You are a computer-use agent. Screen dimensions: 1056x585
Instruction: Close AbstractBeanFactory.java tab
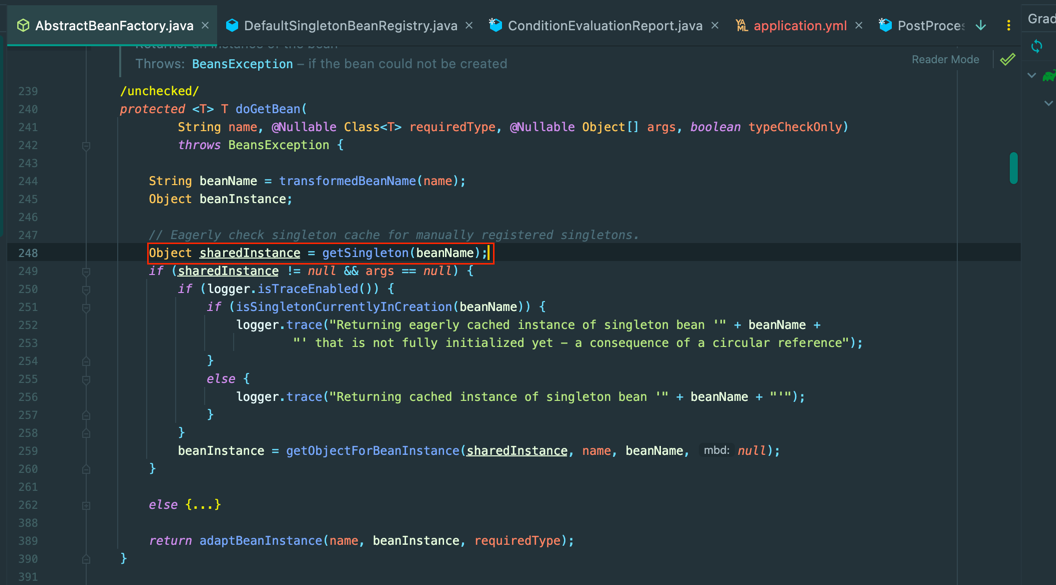click(205, 26)
